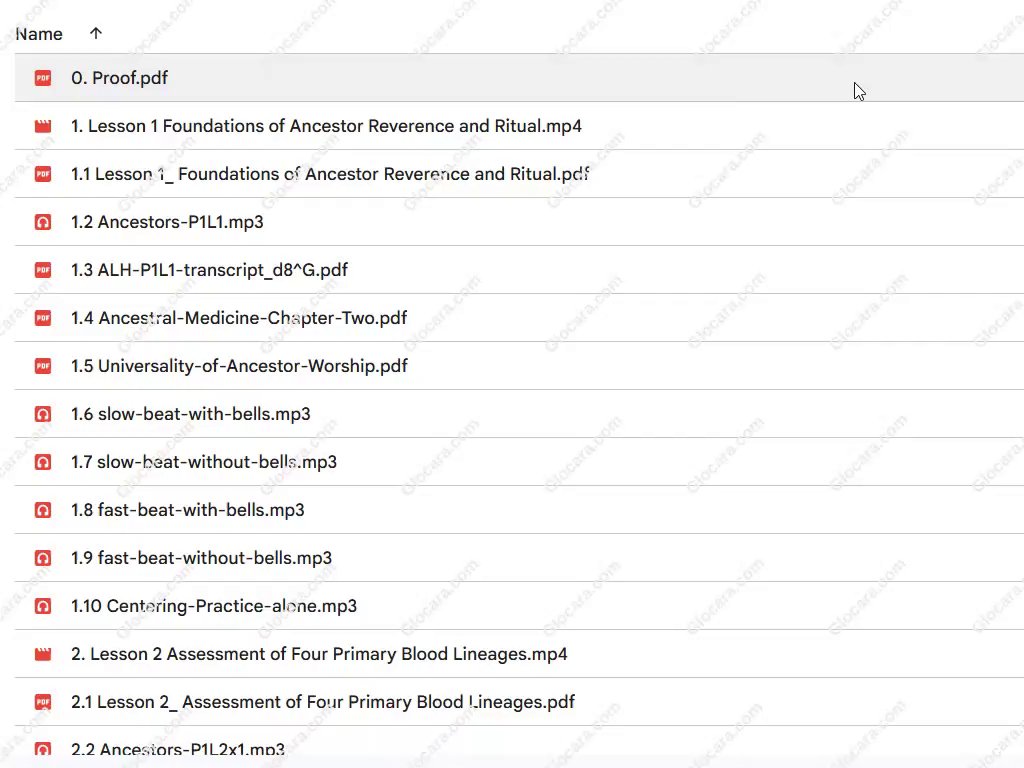
Task: Toggle sort direction arrow next to Name
Action: pos(96,34)
